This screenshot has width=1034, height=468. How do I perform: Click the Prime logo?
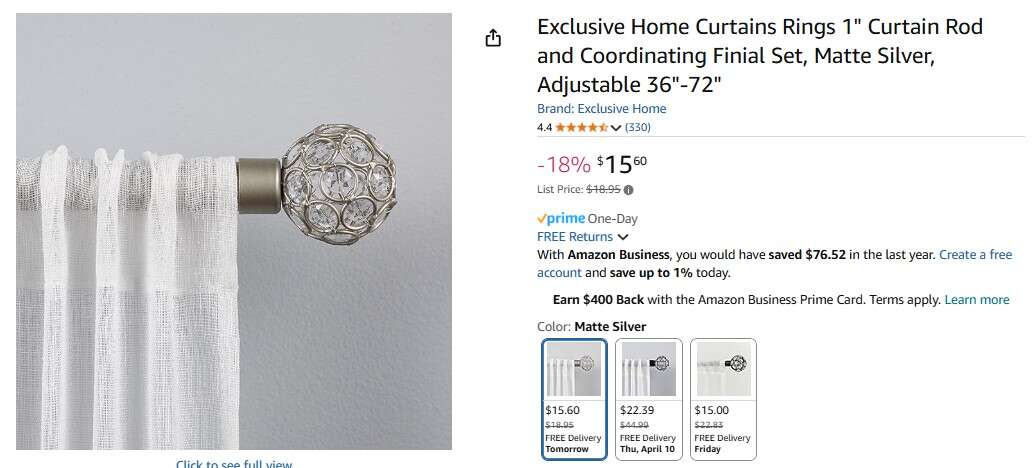(x=561, y=218)
